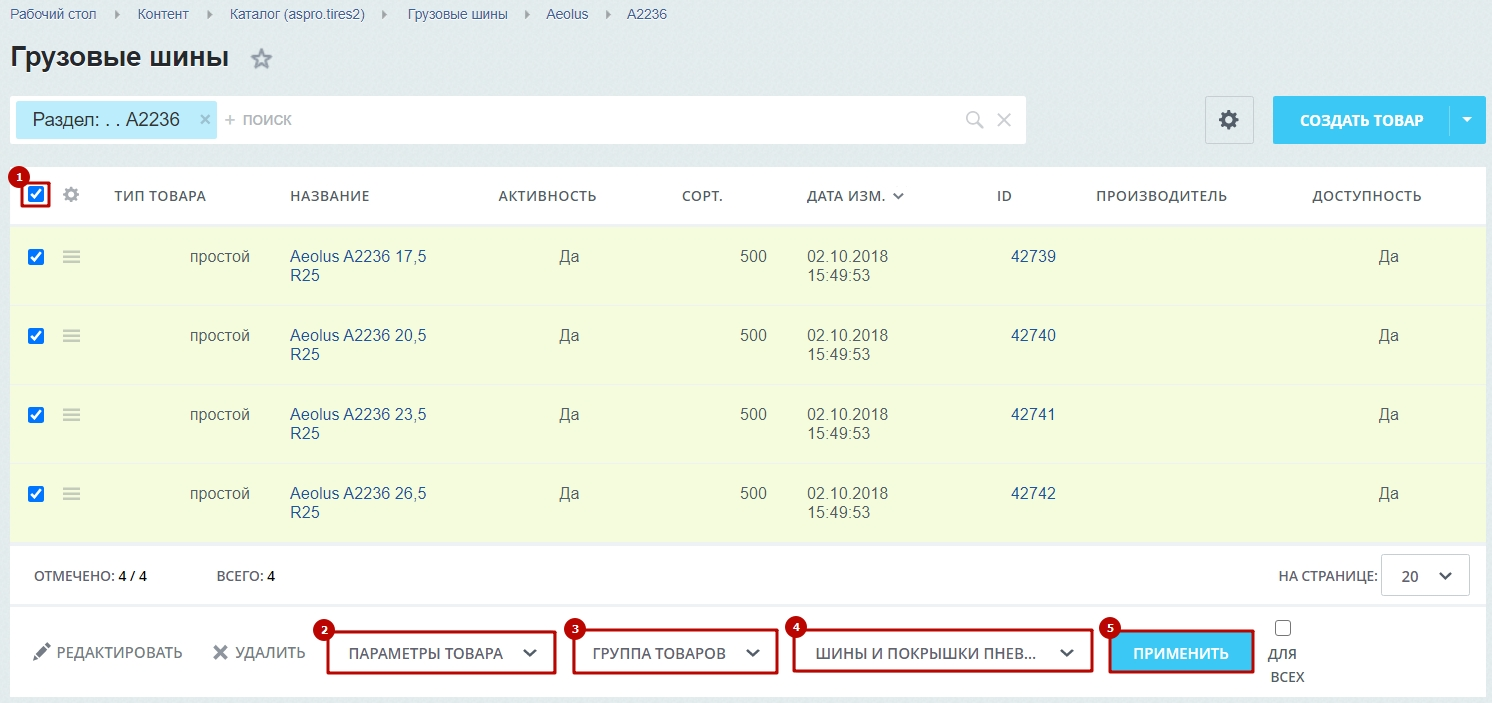The width and height of the screenshot is (1492, 703).
Task: Remove the A2236 section filter tag
Action: coord(205,119)
